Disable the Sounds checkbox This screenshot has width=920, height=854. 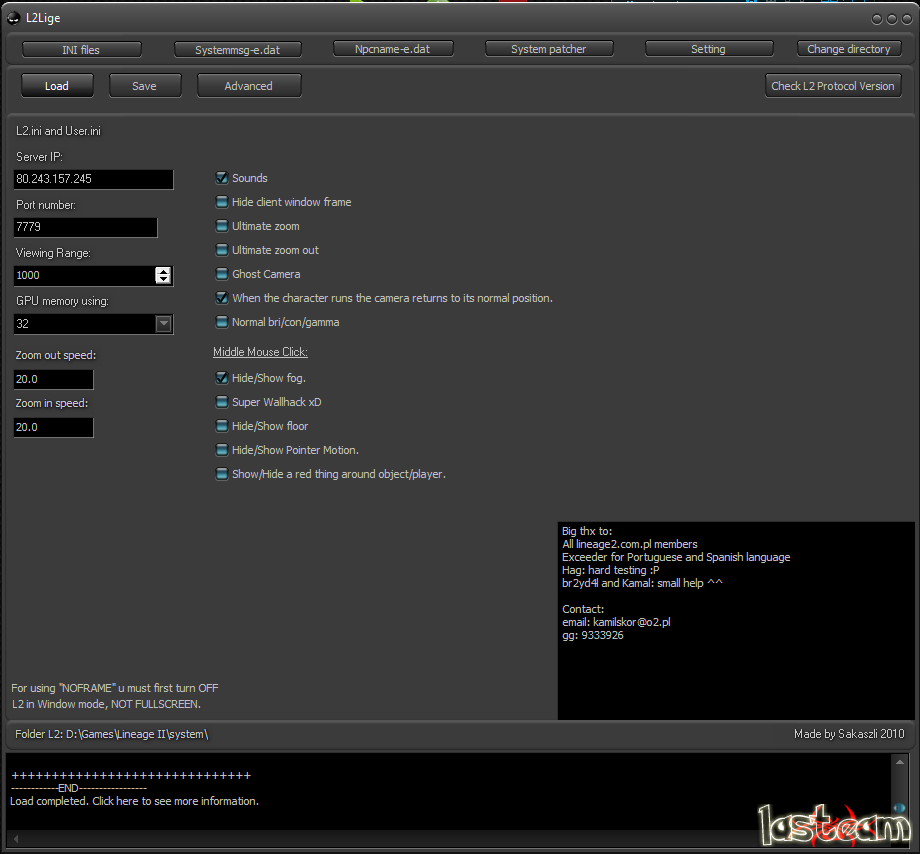tap(222, 178)
